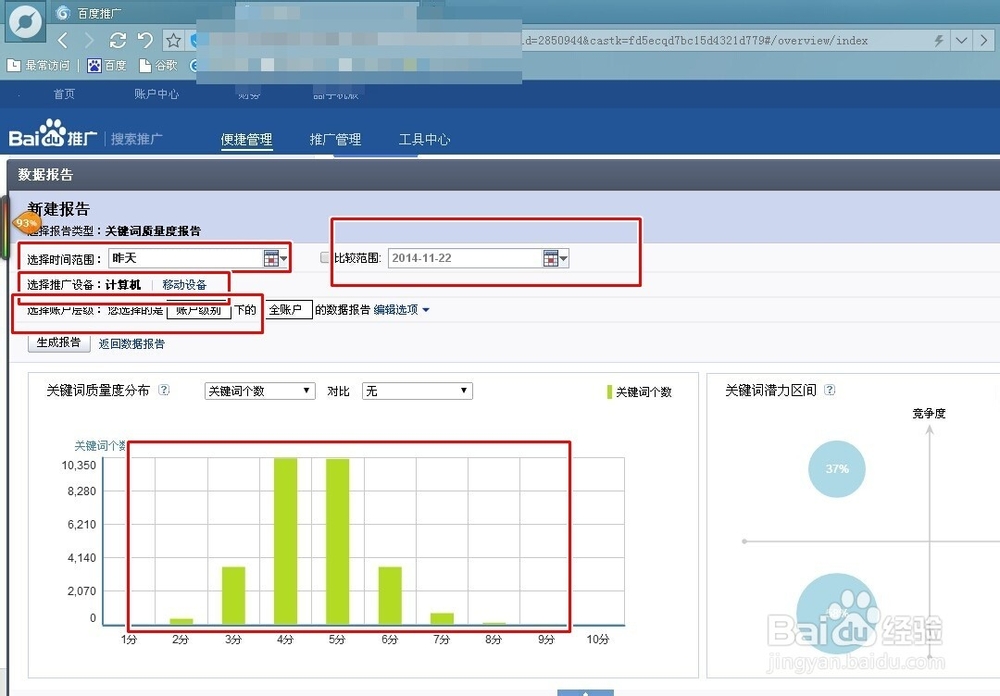Screen dimensions: 1000x696
Task: Click the 竞争度 axis label
Action: [929, 413]
